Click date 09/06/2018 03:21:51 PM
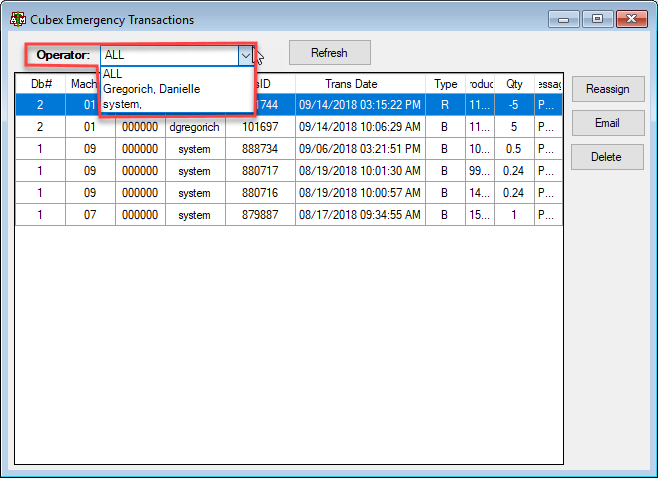The width and height of the screenshot is (658, 478). tap(360, 149)
